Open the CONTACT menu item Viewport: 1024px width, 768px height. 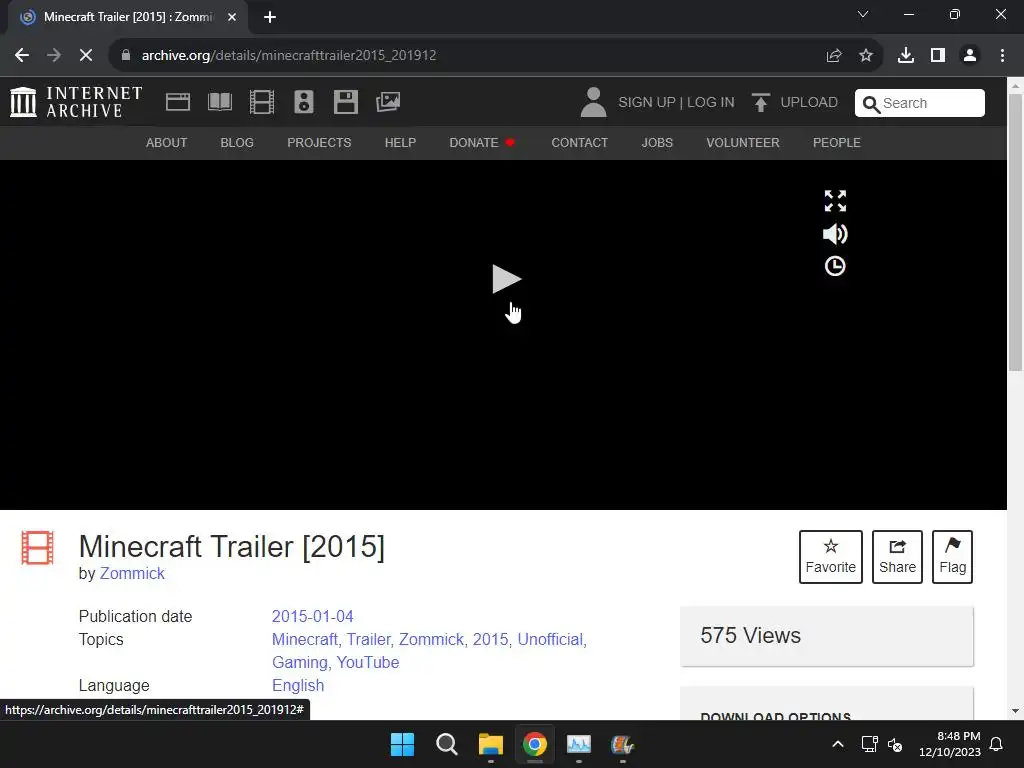tap(579, 142)
